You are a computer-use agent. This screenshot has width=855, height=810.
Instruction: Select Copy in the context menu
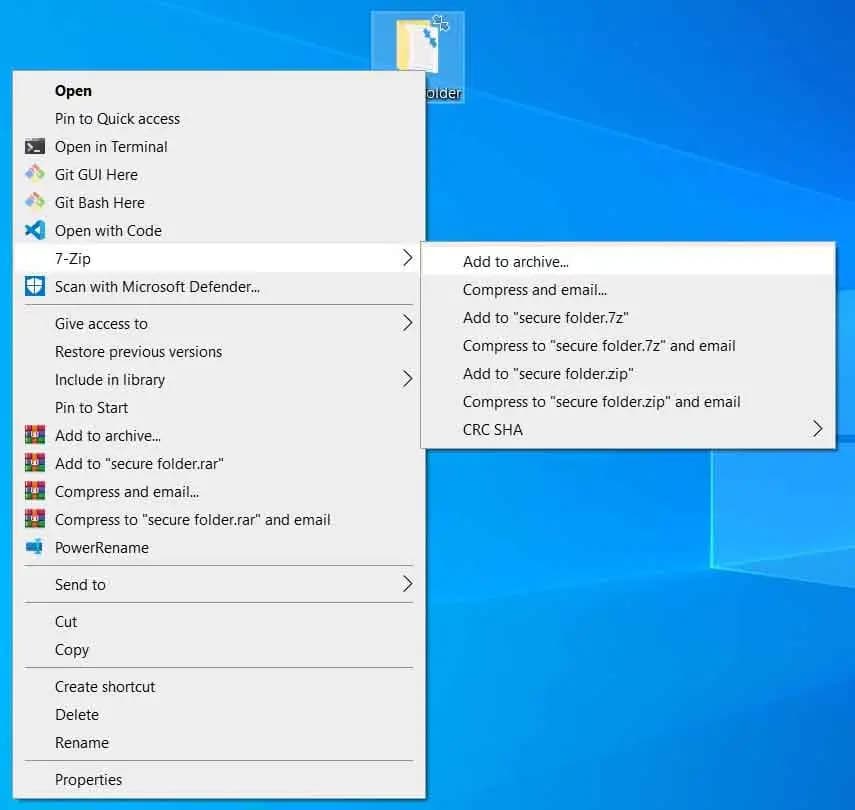click(218, 650)
